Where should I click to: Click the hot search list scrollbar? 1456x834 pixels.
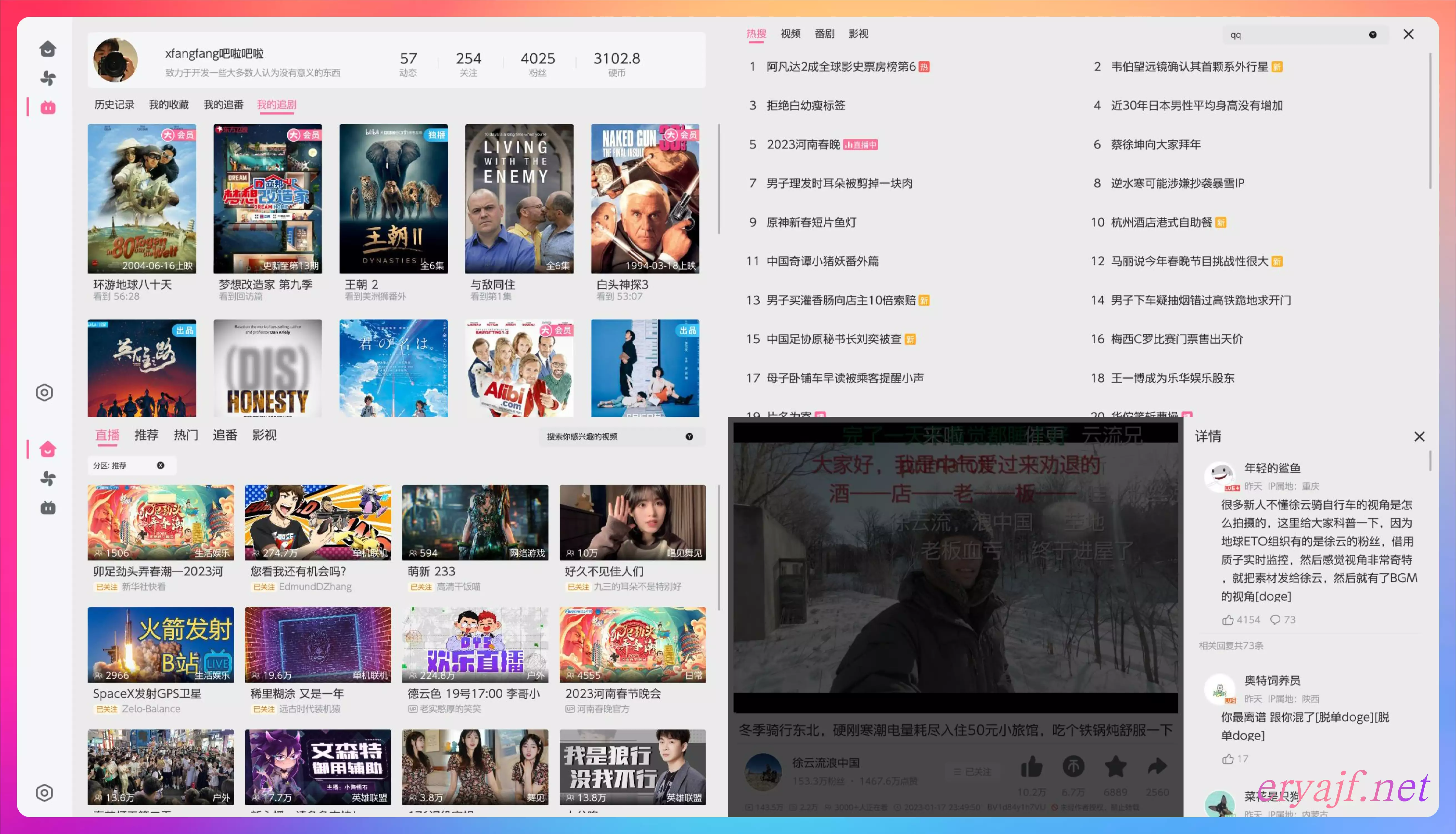1430,120
